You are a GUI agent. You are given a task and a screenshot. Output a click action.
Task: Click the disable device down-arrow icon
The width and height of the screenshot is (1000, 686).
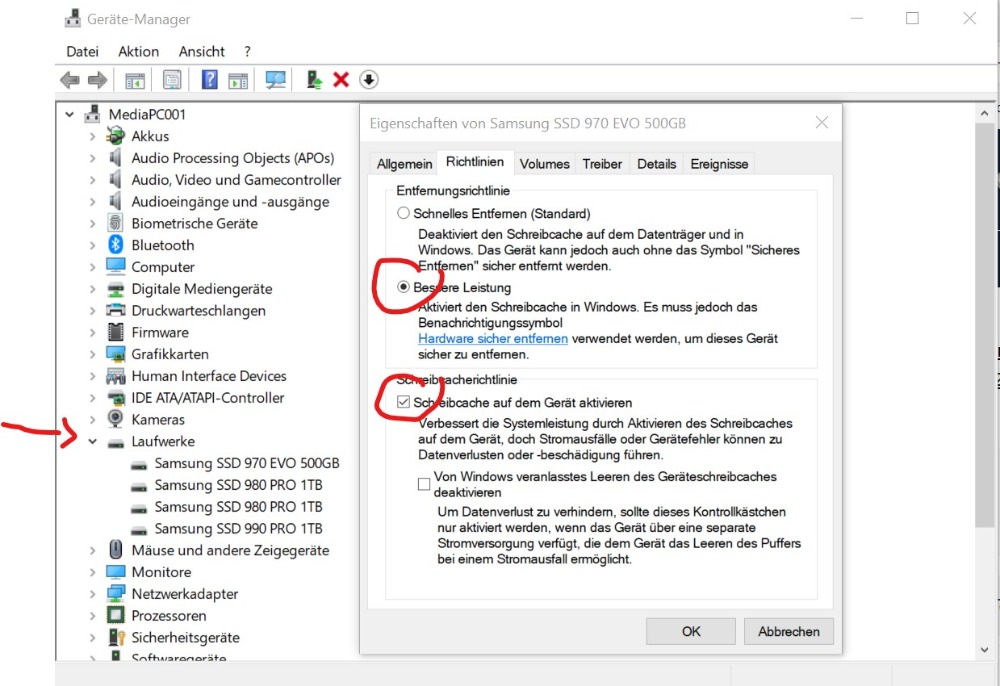point(369,80)
